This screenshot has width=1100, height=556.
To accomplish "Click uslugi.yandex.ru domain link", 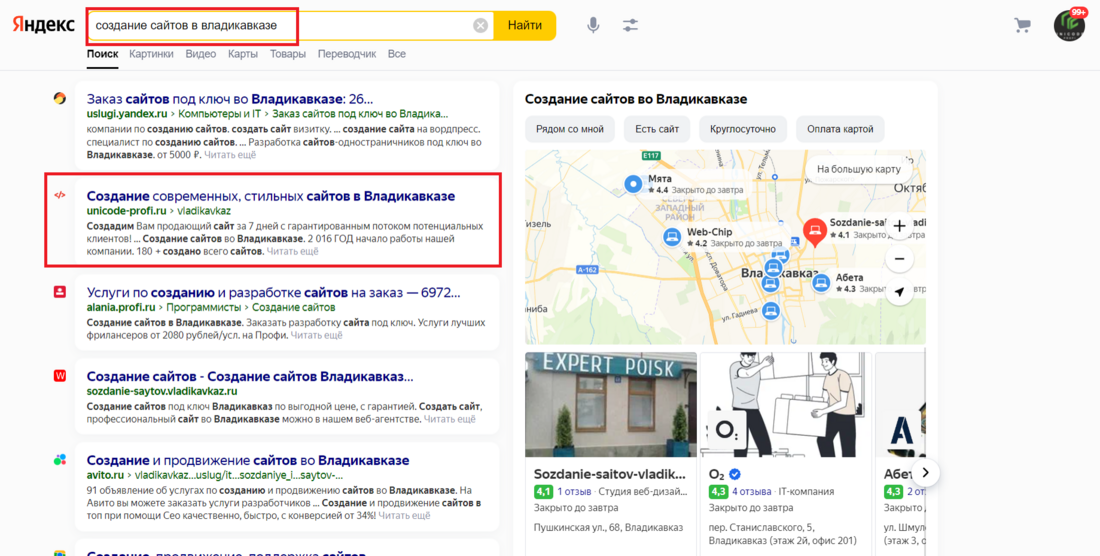I will 127,114.
